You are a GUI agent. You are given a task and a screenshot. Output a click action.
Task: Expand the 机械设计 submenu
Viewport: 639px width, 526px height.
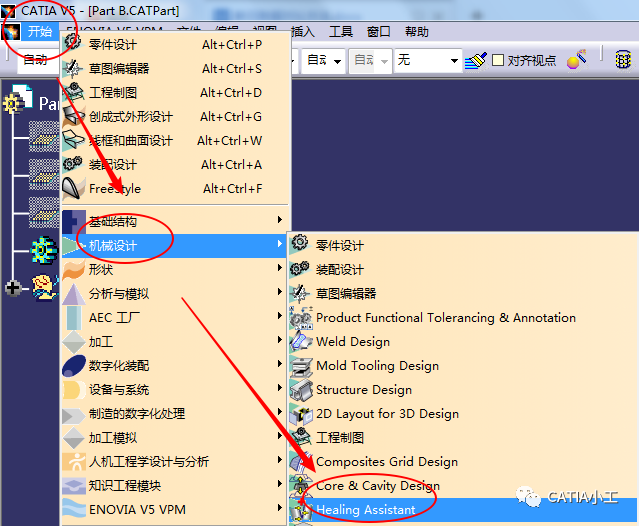pyautogui.click(x=175, y=245)
